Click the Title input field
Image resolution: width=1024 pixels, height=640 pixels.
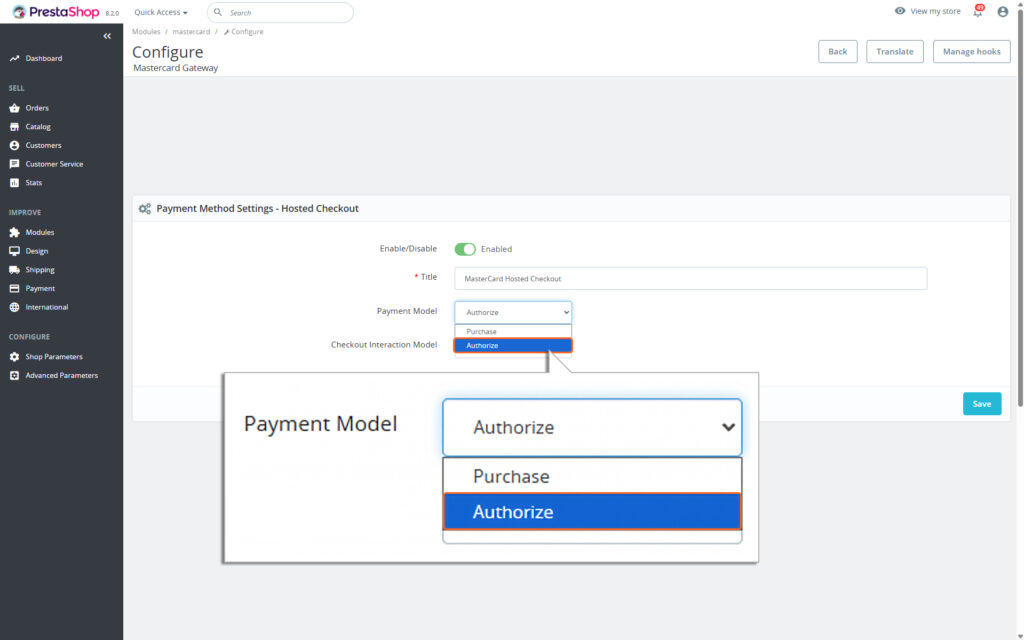(x=690, y=278)
